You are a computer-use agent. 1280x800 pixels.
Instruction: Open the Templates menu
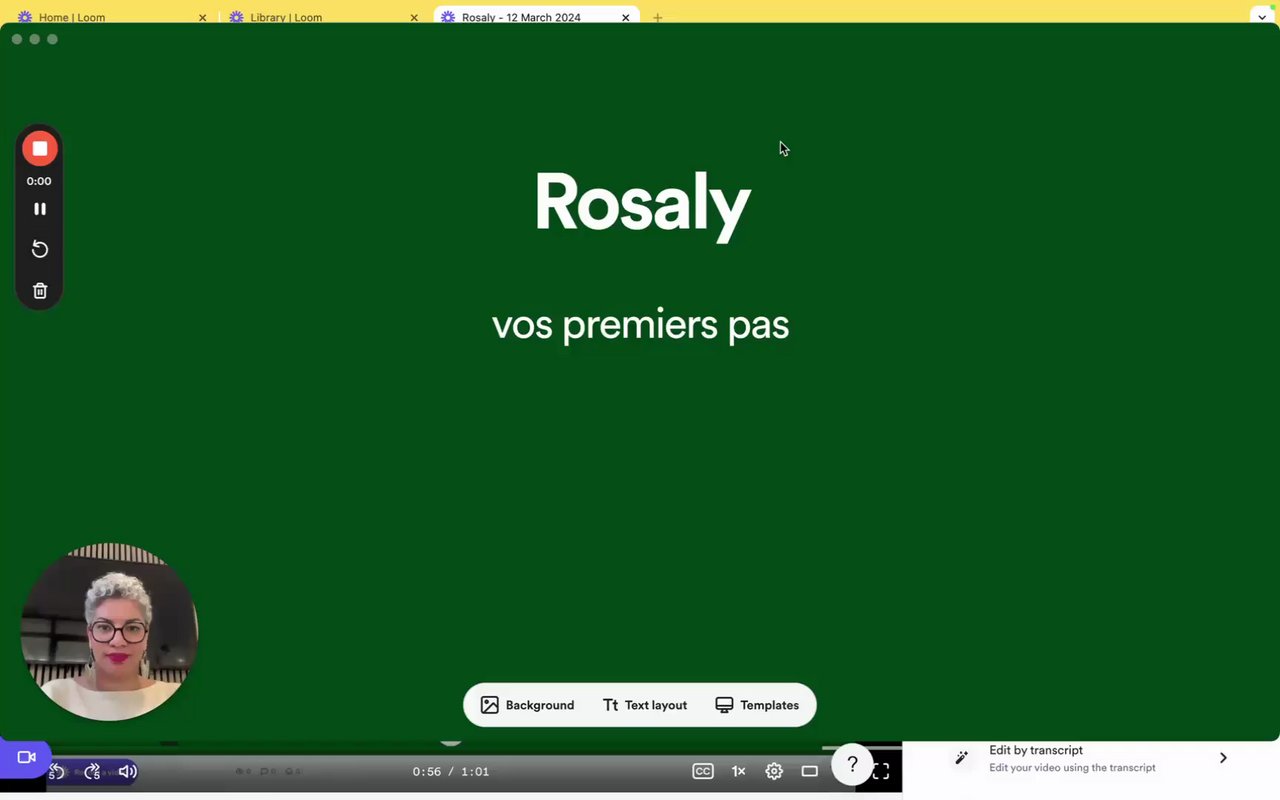(x=757, y=705)
